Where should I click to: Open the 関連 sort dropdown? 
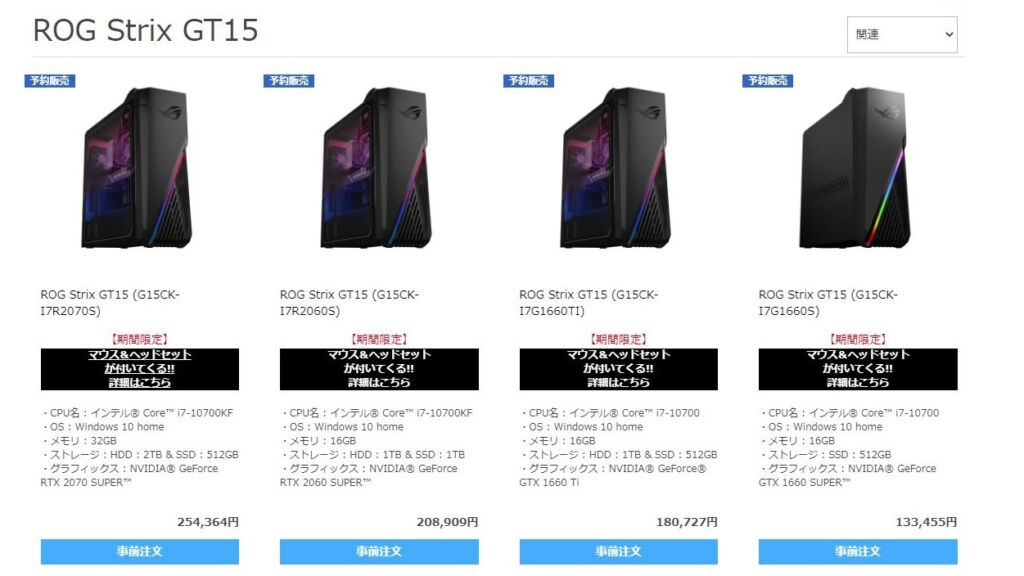[902, 35]
